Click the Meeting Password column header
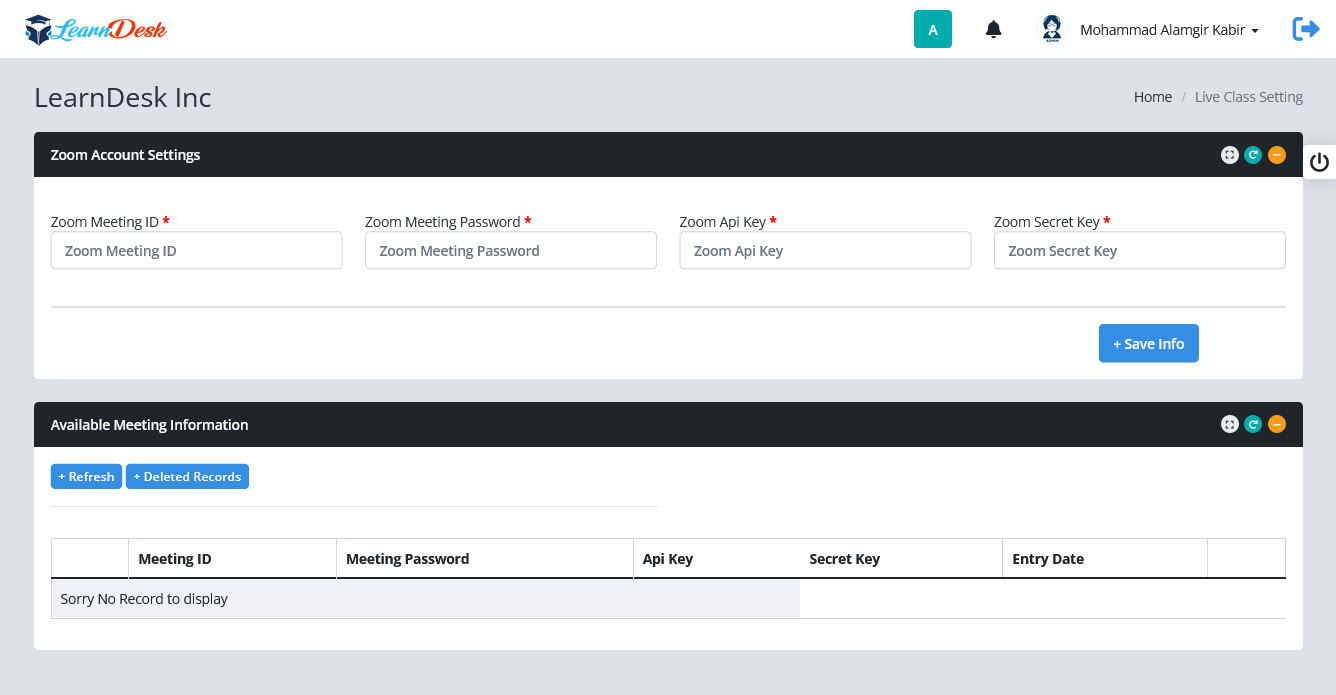The height and width of the screenshot is (695, 1336). (484, 559)
